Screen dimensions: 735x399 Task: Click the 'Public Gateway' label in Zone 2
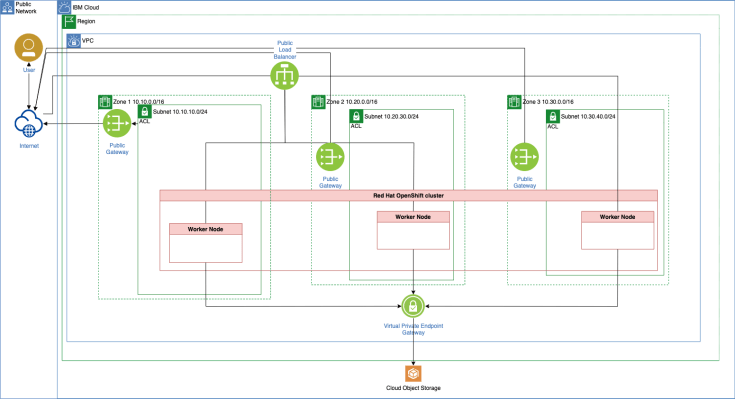(x=330, y=182)
